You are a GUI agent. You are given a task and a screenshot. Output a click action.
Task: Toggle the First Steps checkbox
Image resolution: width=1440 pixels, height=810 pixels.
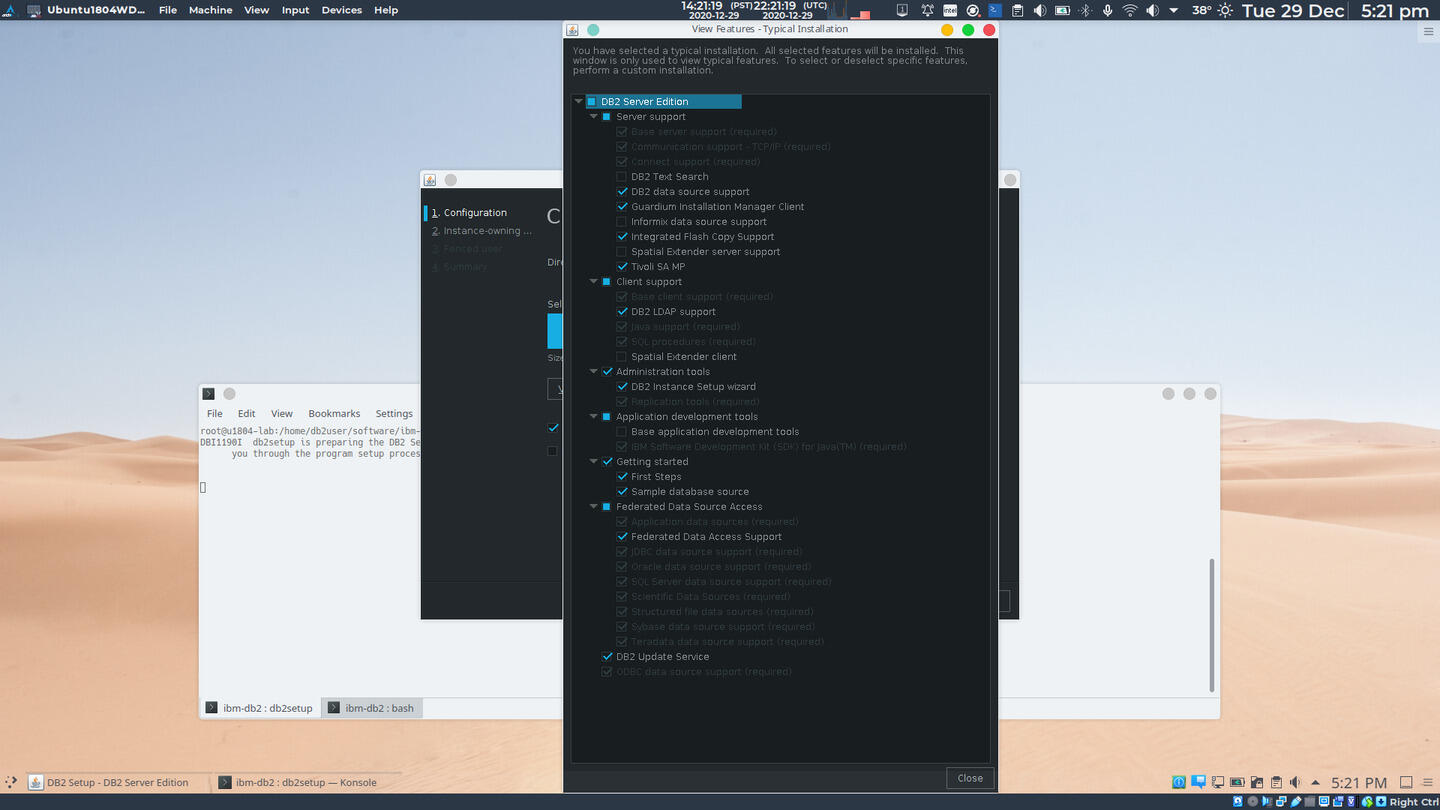tap(622, 477)
